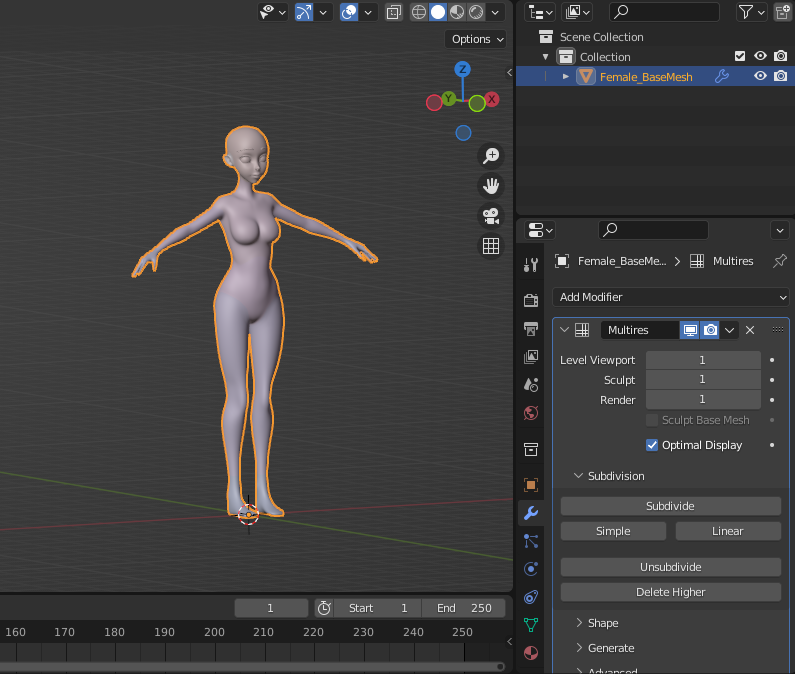Click the Level Viewport value slider
795x674 pixels.
coord(702,360)
